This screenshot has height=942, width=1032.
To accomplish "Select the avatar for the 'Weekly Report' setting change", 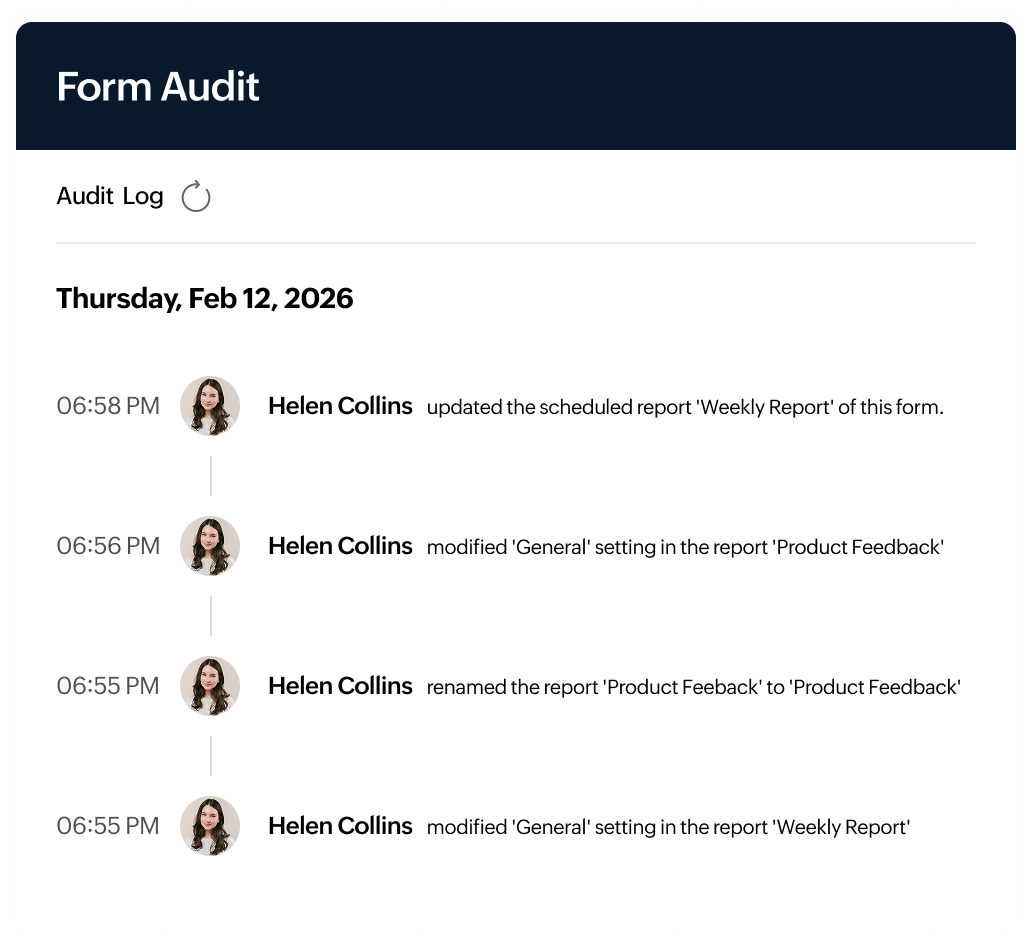I will pos(210,827).
